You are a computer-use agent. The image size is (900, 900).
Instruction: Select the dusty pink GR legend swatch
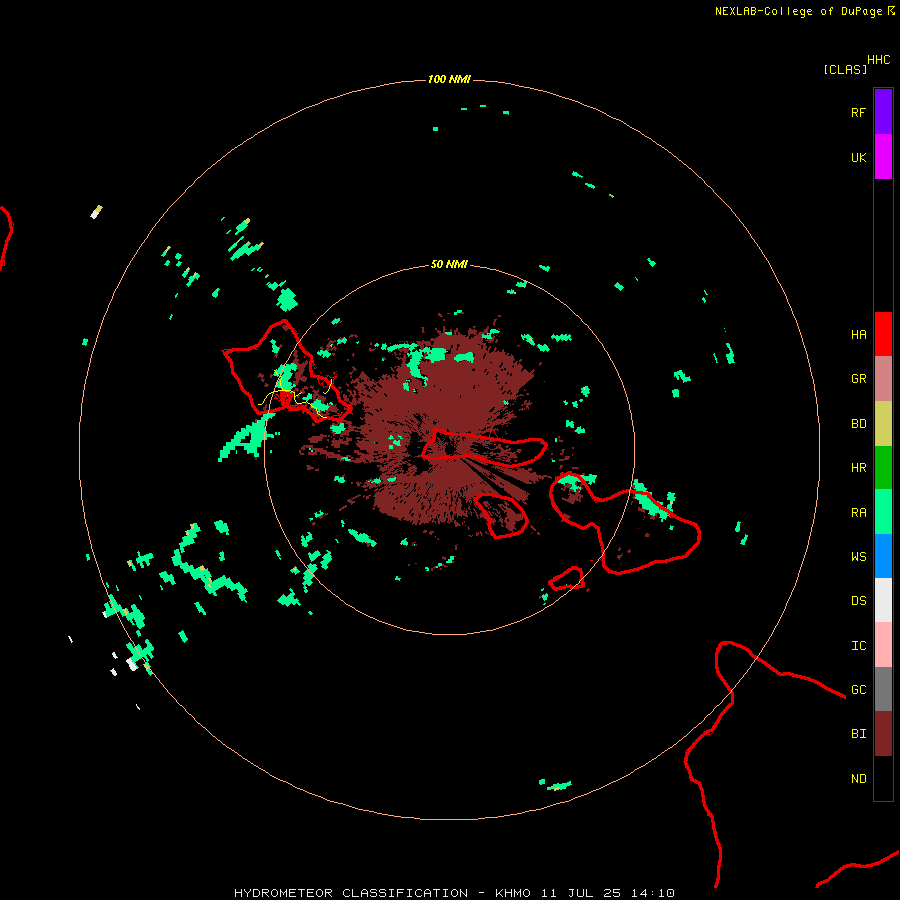[x=883, y=379]
